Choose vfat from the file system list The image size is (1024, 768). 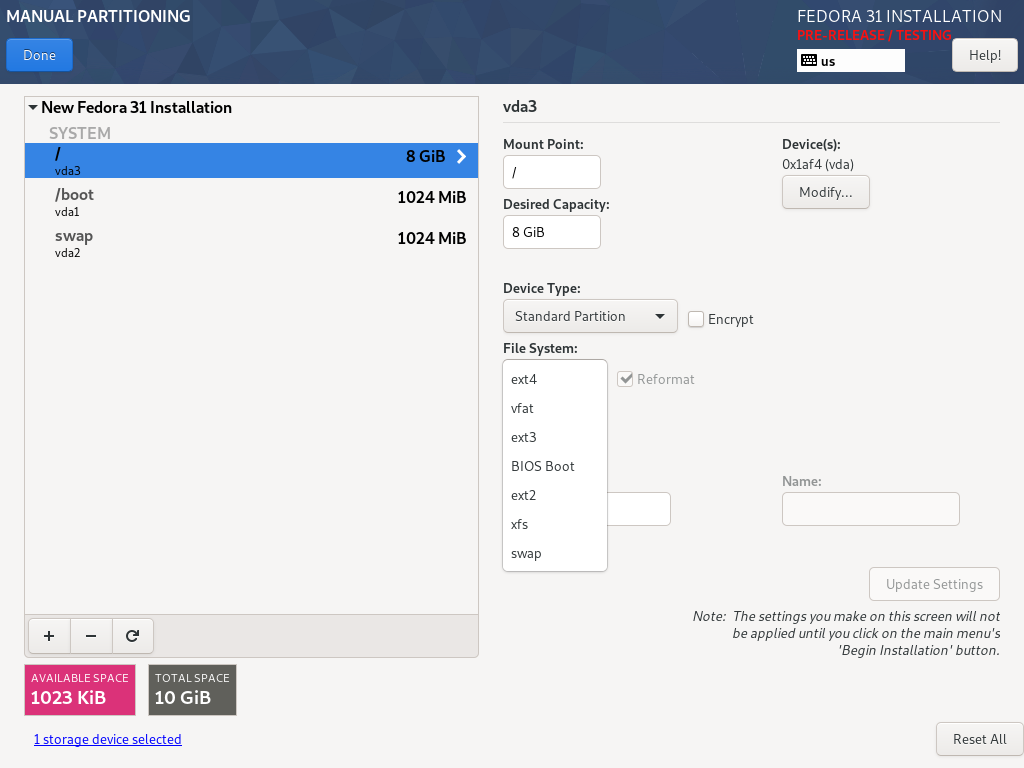(554, 409)
